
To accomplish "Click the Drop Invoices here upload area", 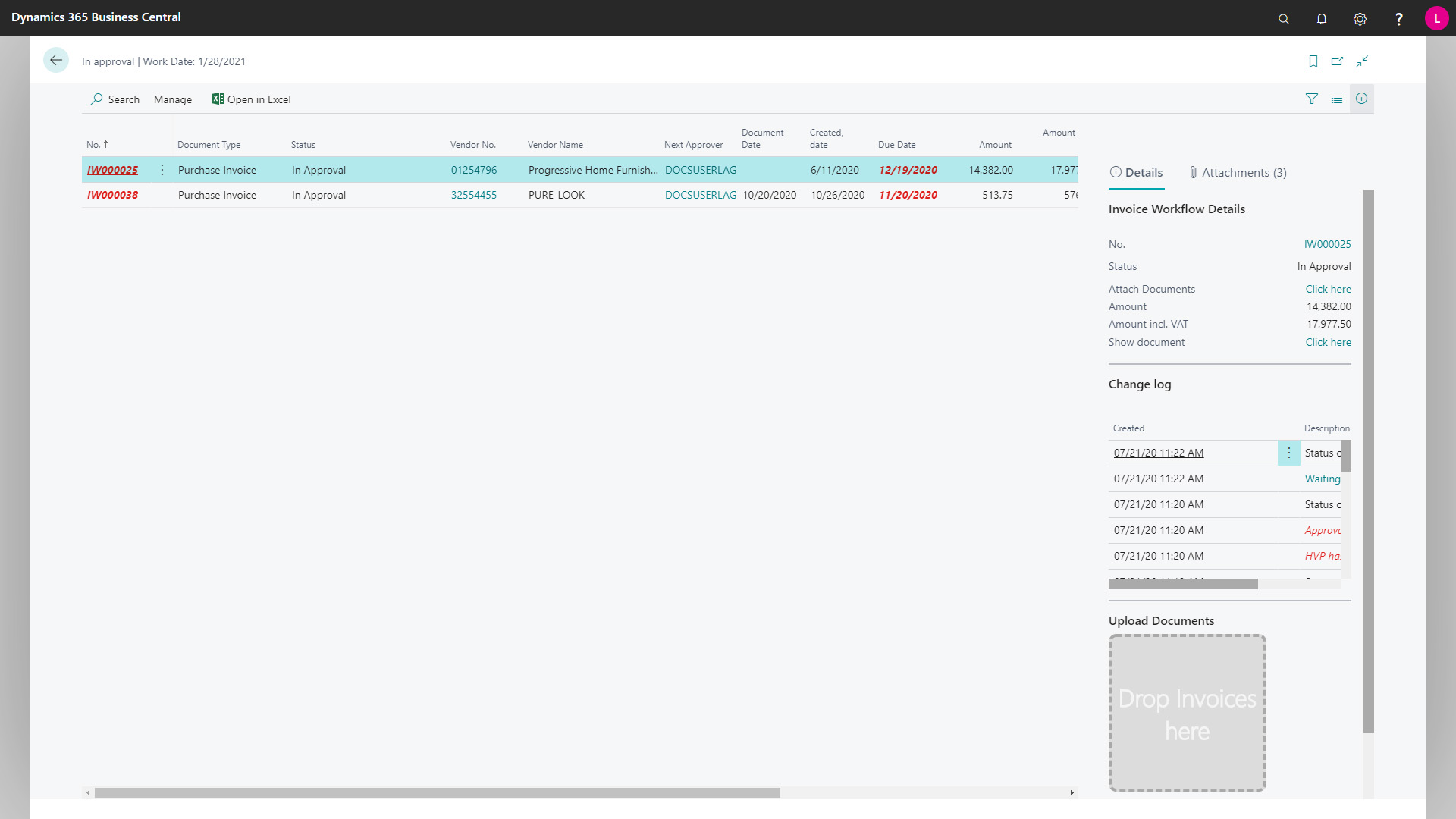I will coord(1187,713).
